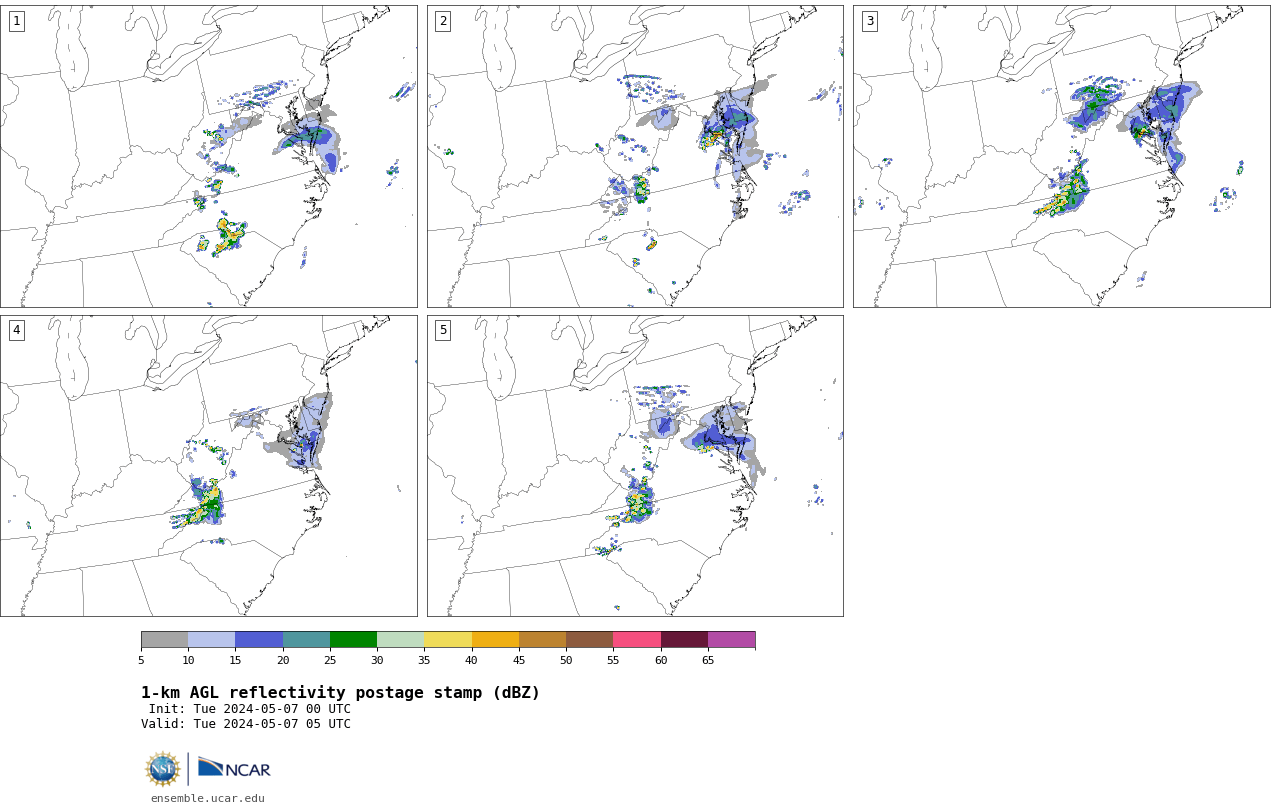Click the pale green 30-35 dBZ swatch

tap(400, 640)
